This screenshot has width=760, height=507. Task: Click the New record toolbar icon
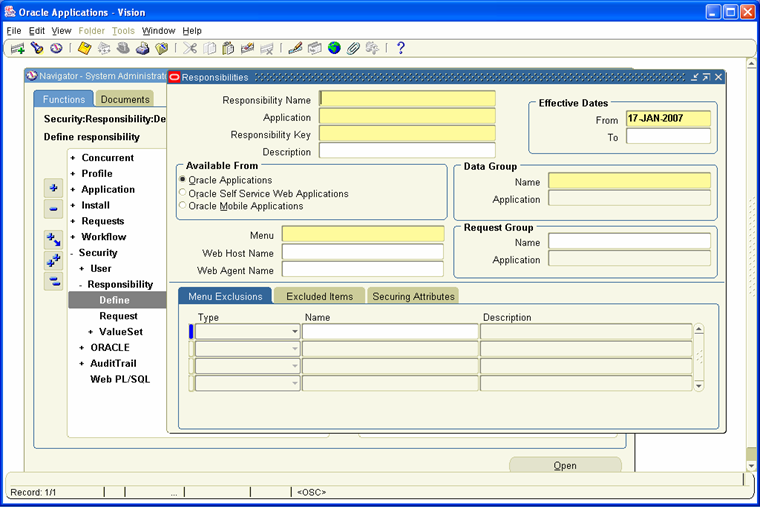pyautogui.click(x=18, y=48)
